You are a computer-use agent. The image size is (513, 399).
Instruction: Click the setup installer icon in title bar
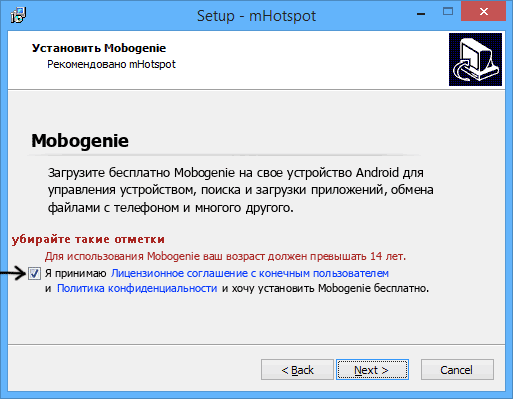coord(18,15)
